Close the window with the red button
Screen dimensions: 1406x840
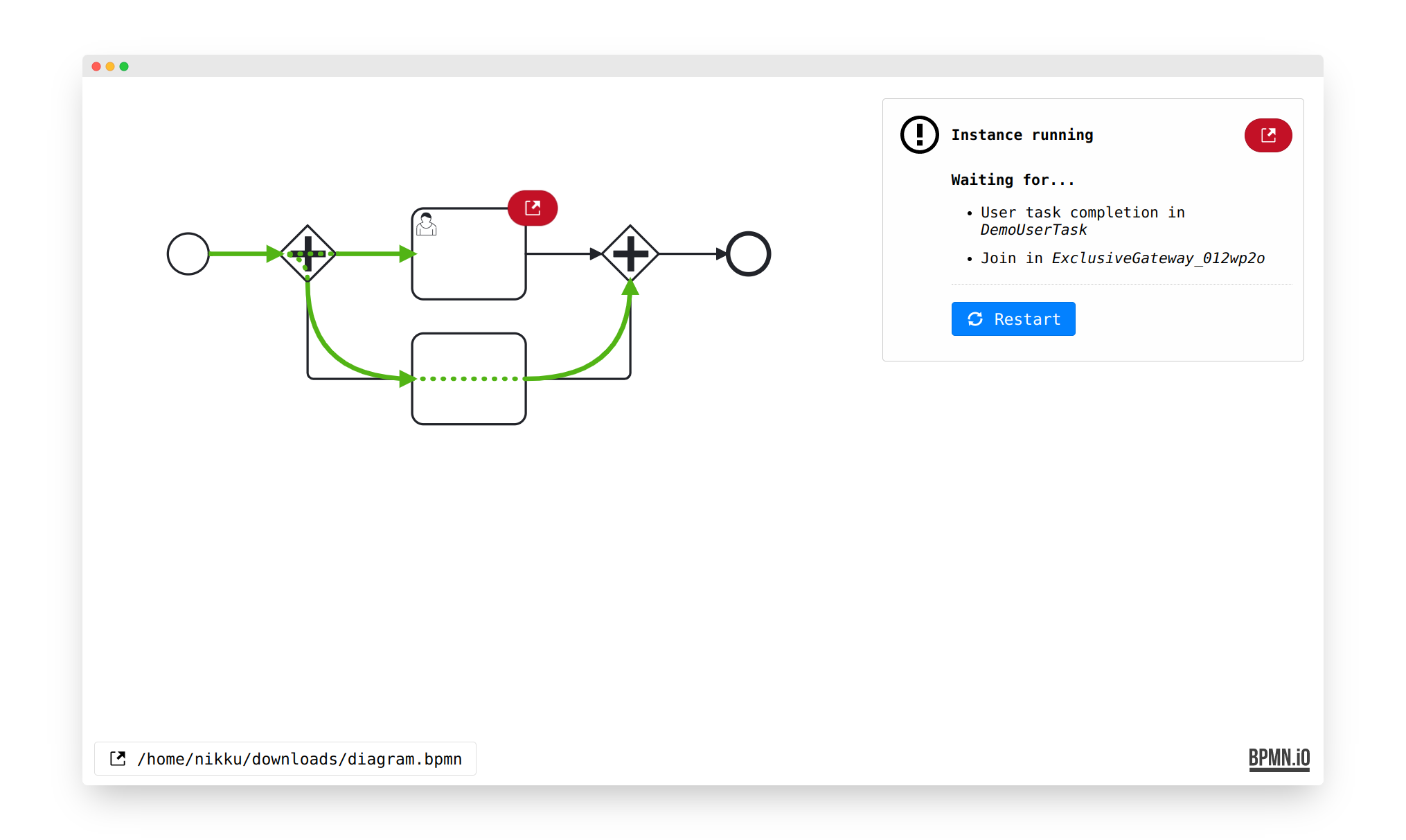coord(96,66)
